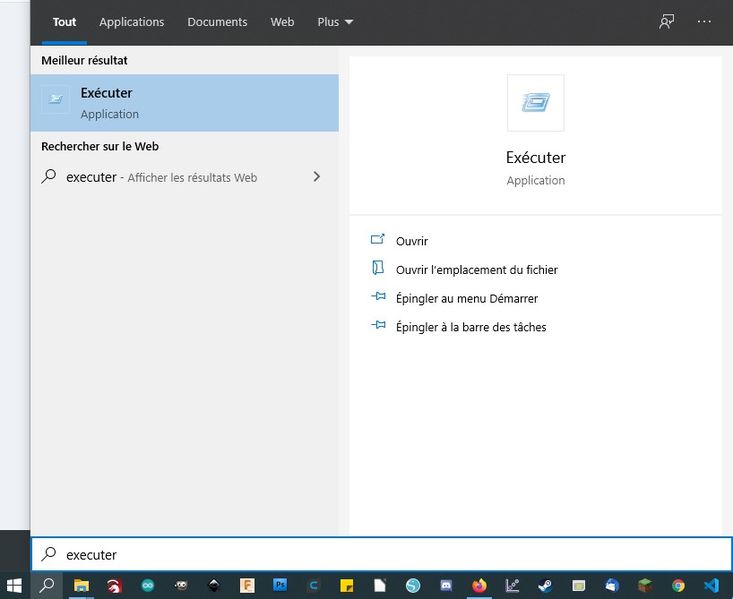Click Ouvrir to open Exécuter
The image size is (733, 599).
click(411, 241)
